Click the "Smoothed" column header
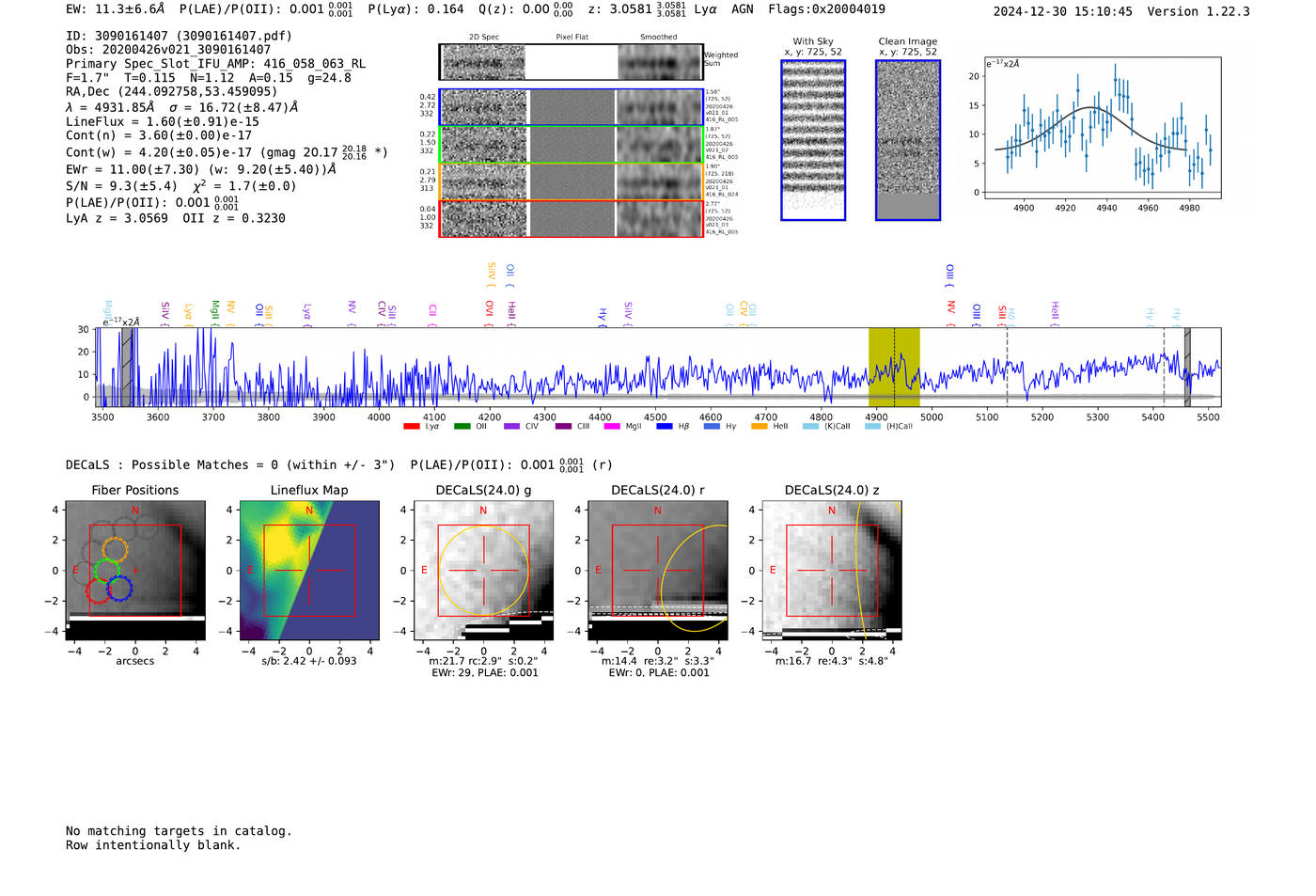Viewport: 1316px width, 896px height. click(659, 38)
